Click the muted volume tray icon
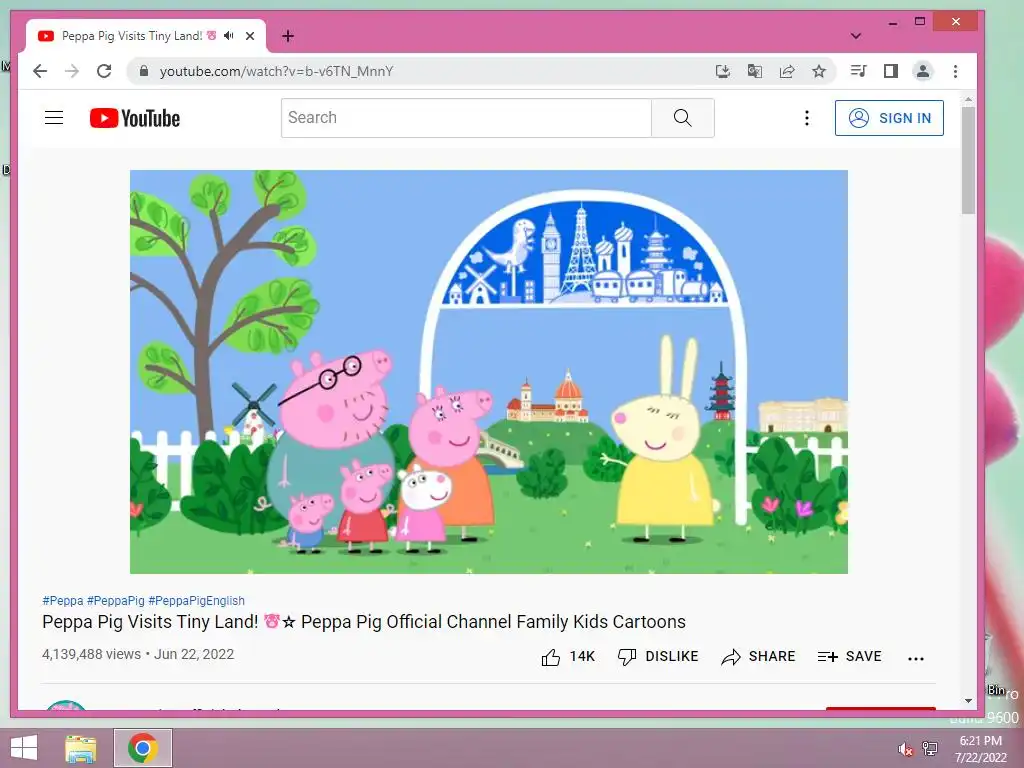The height and width of the screenshot is (768, 1024). (x=905, y=749)
